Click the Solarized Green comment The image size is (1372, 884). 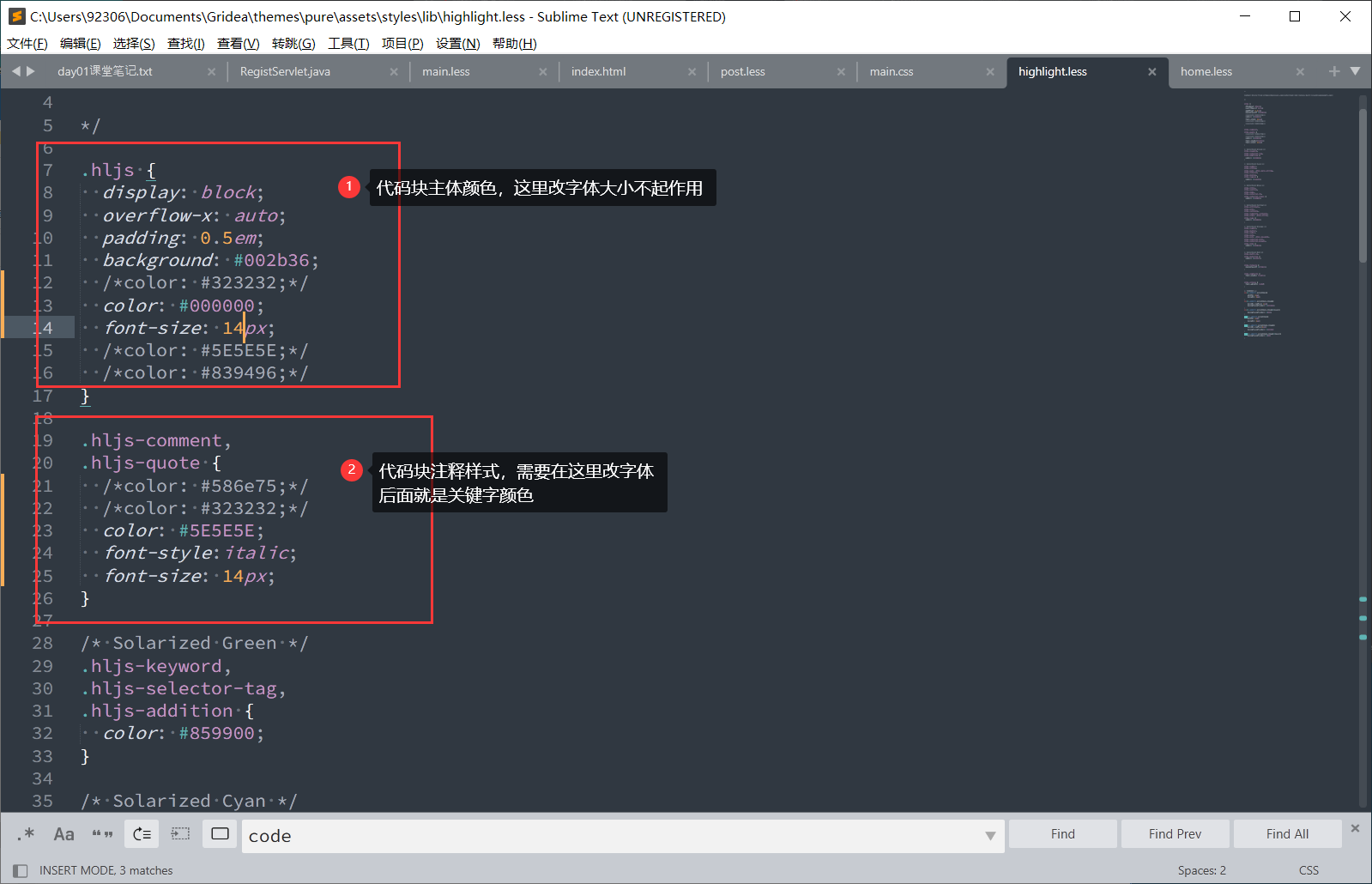[x=195, y=643]
